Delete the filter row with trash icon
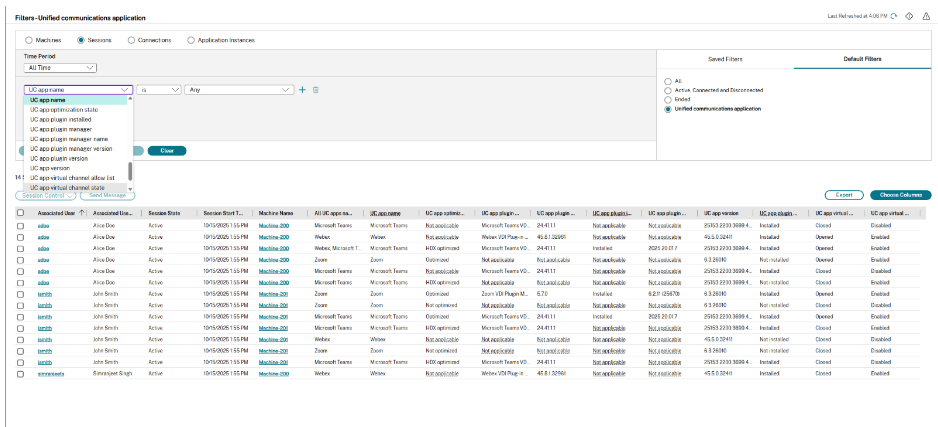This screenshot has width=938, height=427. click(316, 90)
